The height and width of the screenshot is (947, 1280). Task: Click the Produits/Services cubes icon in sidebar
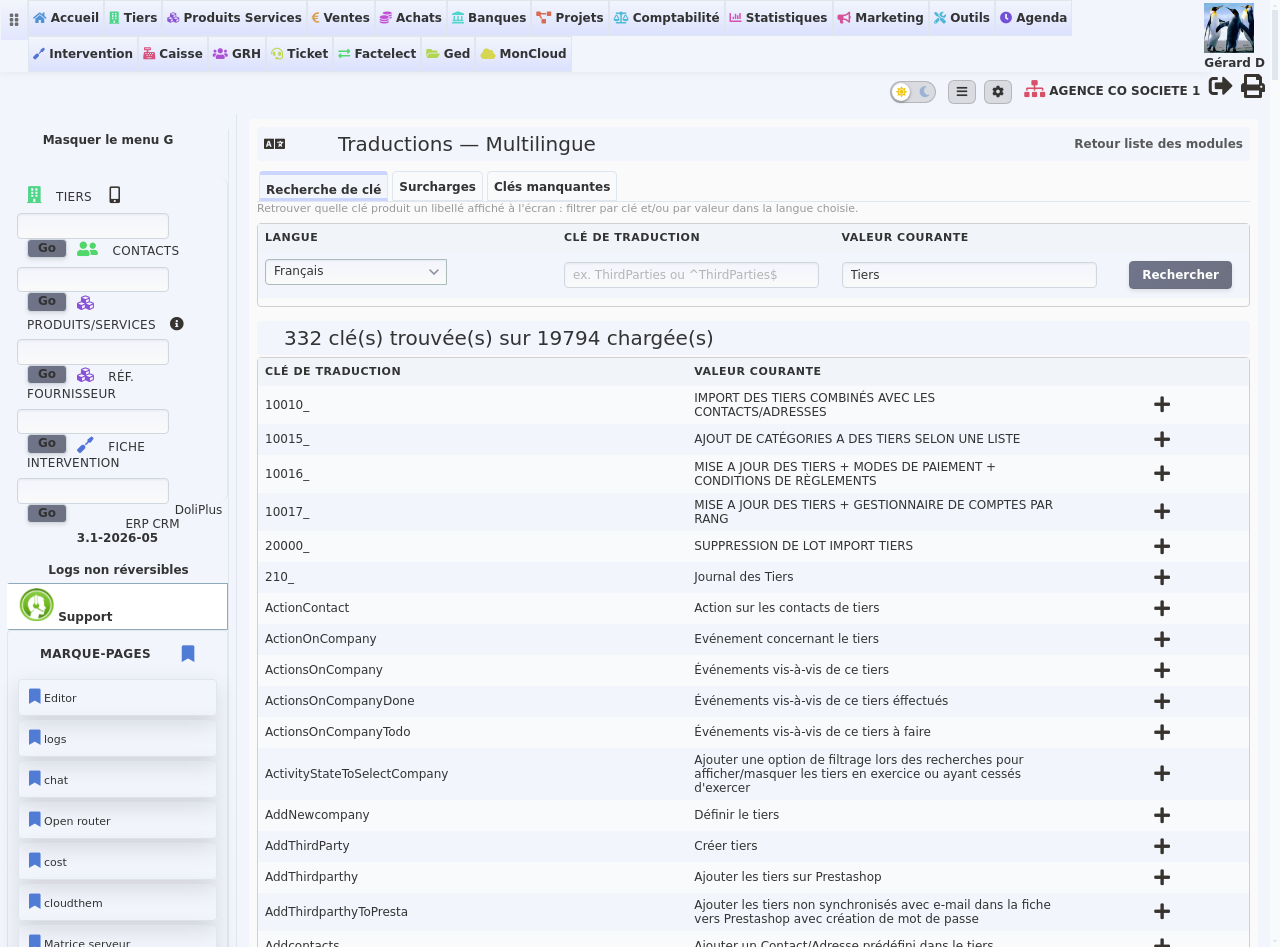pos(86,302)
